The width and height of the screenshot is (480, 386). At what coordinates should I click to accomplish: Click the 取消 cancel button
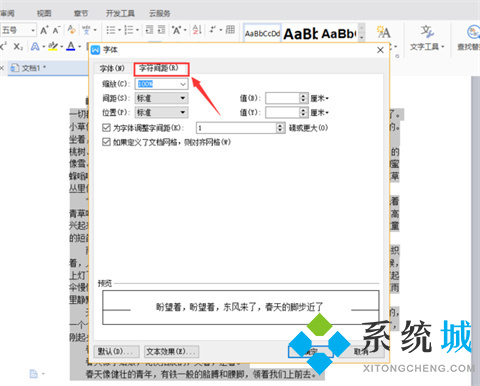(x=361, y=351)
